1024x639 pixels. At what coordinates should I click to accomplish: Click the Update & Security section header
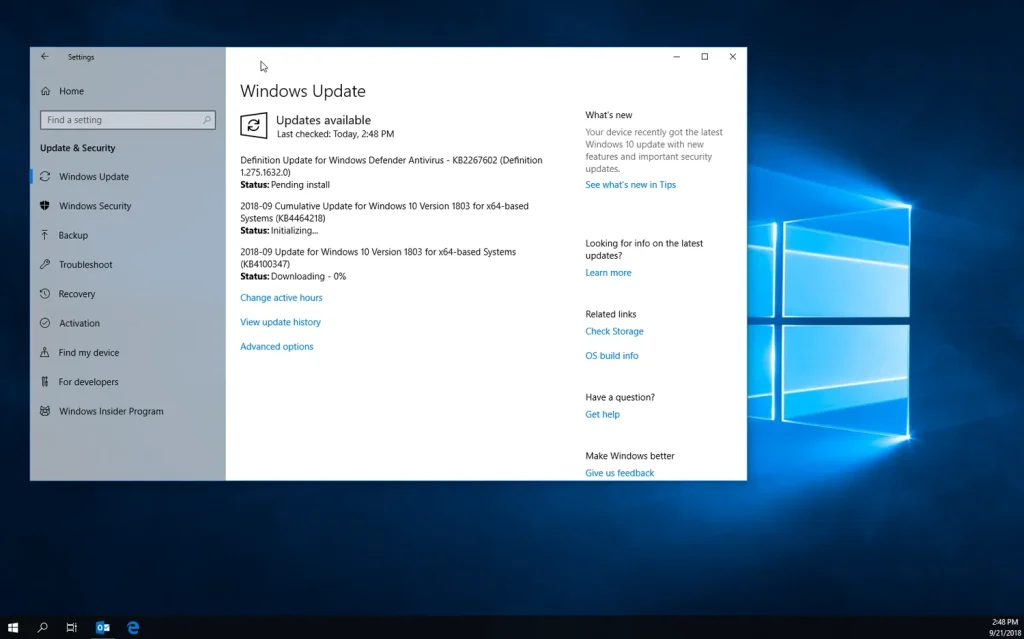coord(77,148)
